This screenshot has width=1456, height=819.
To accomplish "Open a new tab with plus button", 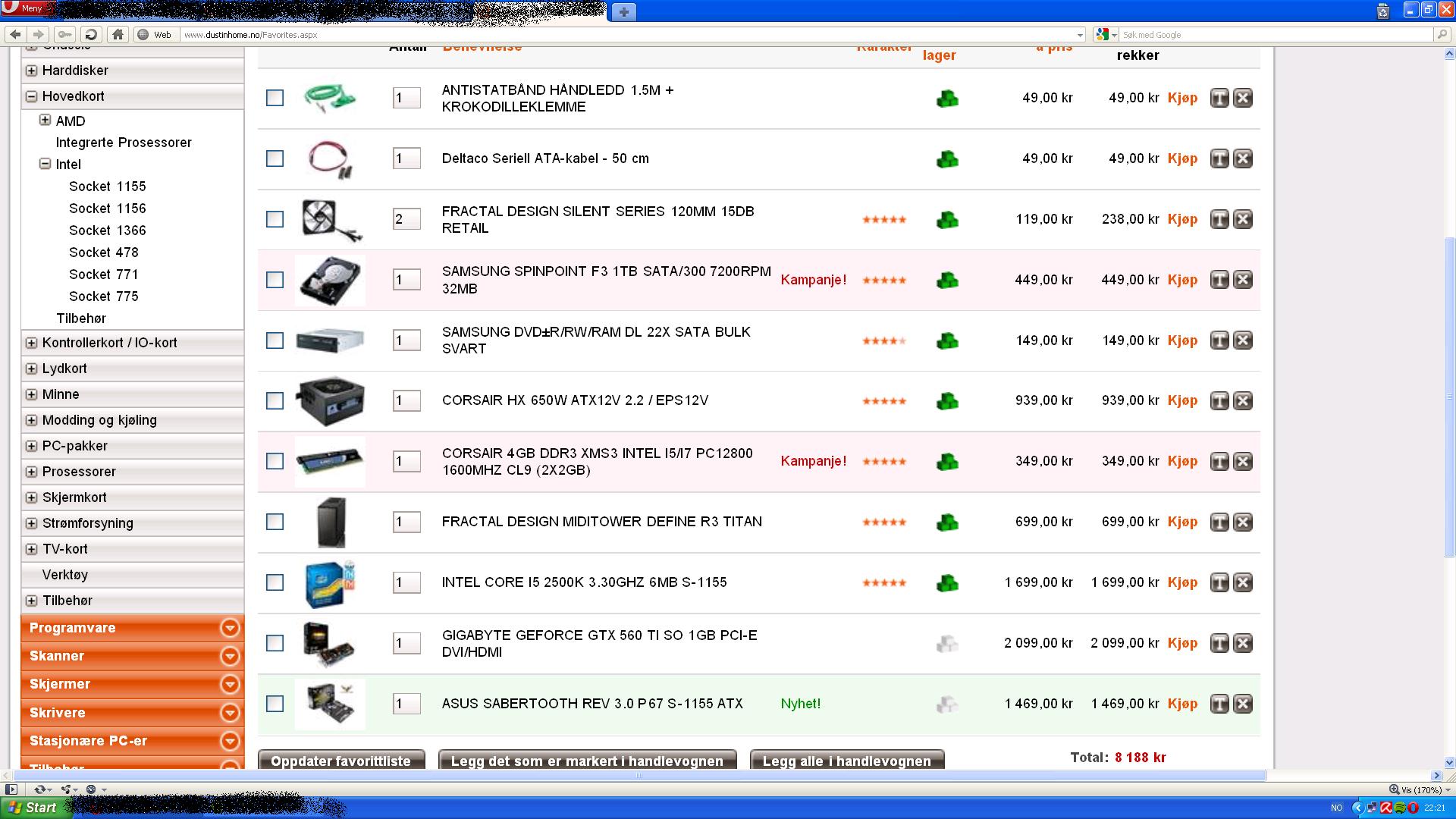I will coord(623,11).
